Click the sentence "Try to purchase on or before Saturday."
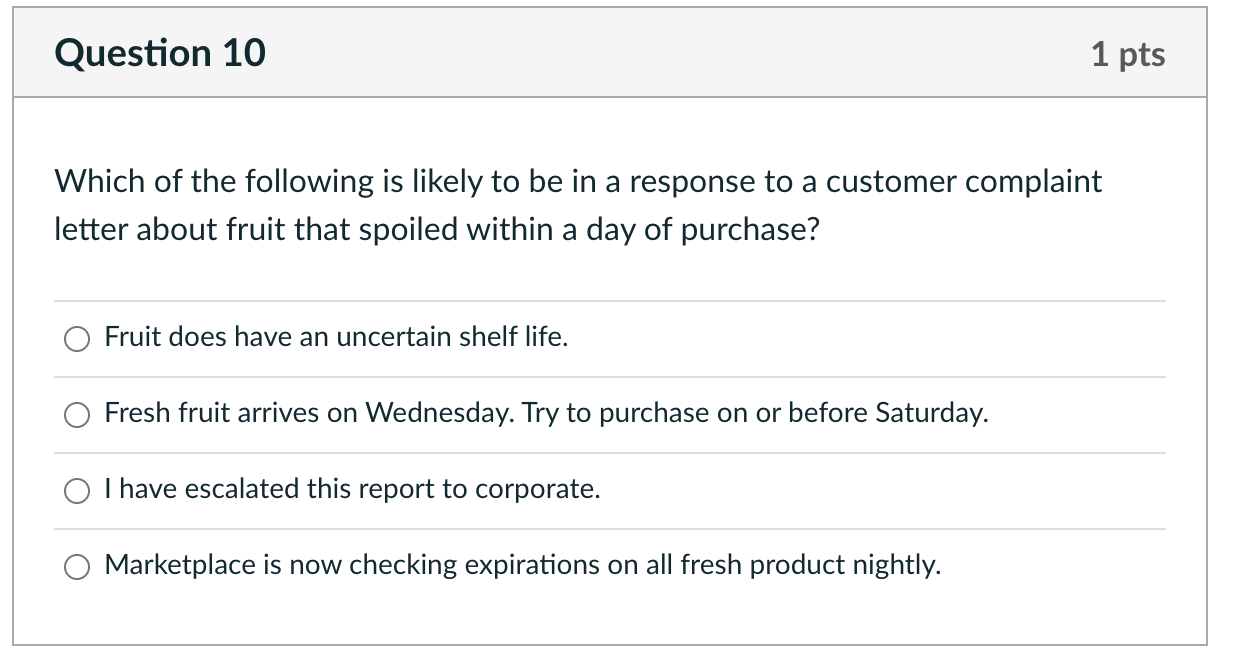1254x672 pixels. point(750,413)
